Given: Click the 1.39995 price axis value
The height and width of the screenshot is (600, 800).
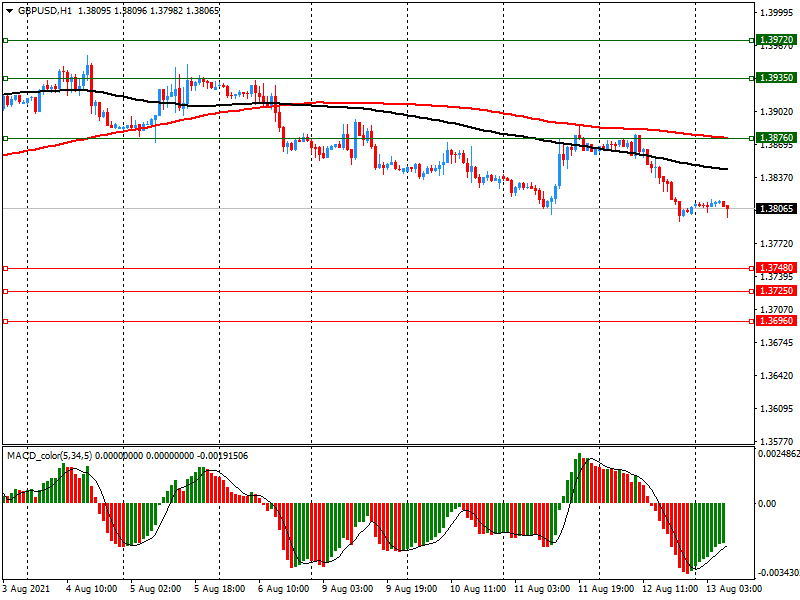Looking at the screenshot, I should coord(777,13).
